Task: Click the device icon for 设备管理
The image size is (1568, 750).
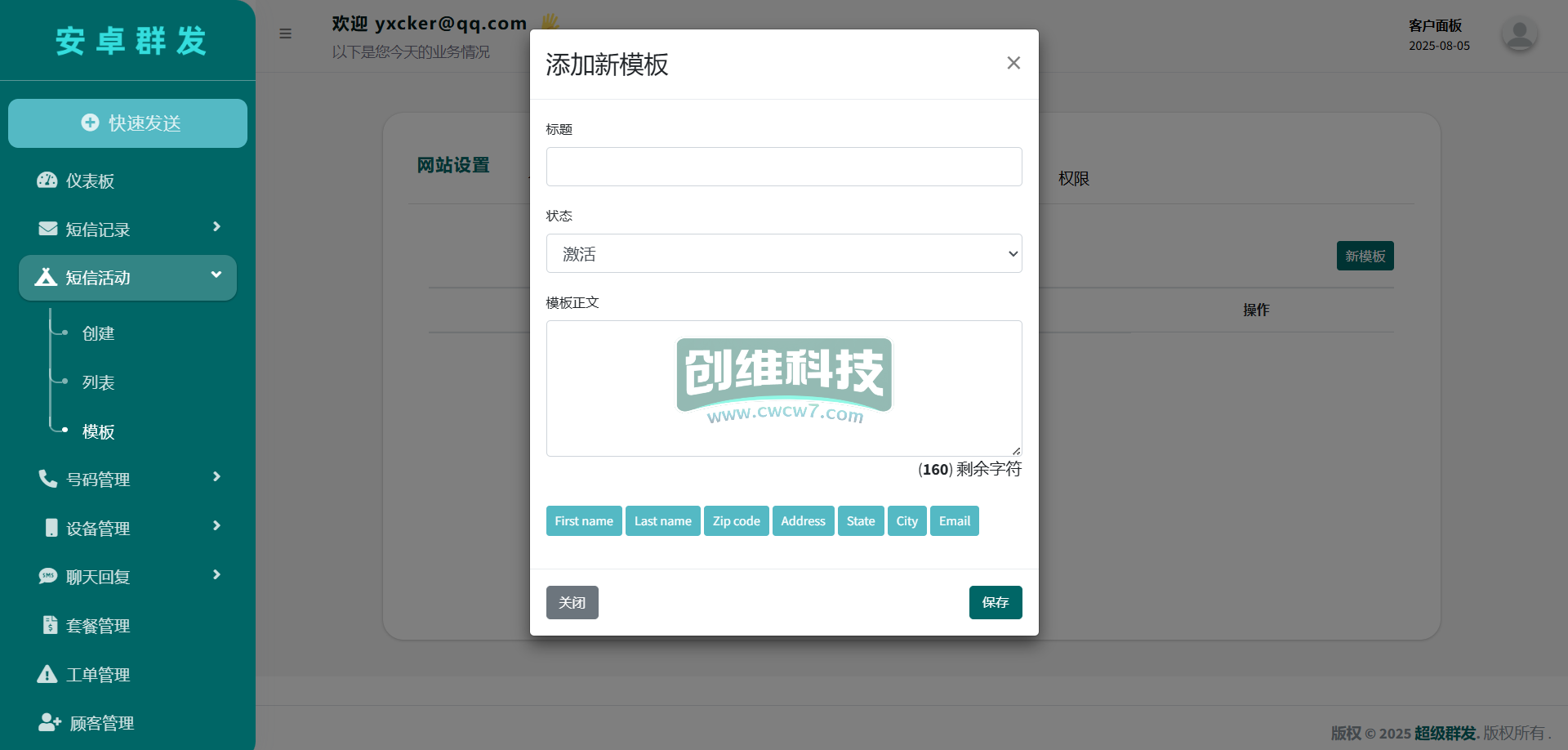Action: [x=51, y=528]
